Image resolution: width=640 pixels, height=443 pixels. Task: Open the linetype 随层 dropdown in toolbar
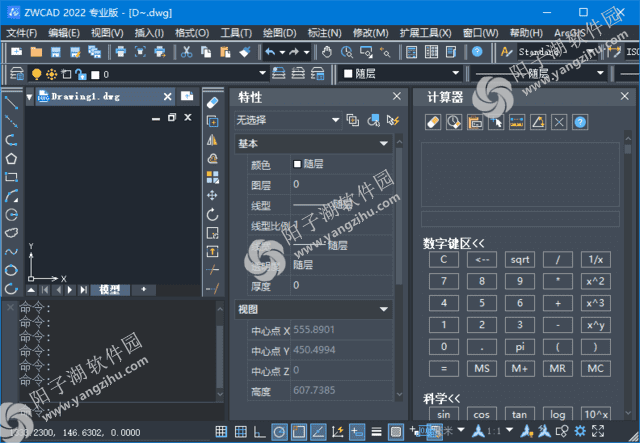[x=600, y=73]
